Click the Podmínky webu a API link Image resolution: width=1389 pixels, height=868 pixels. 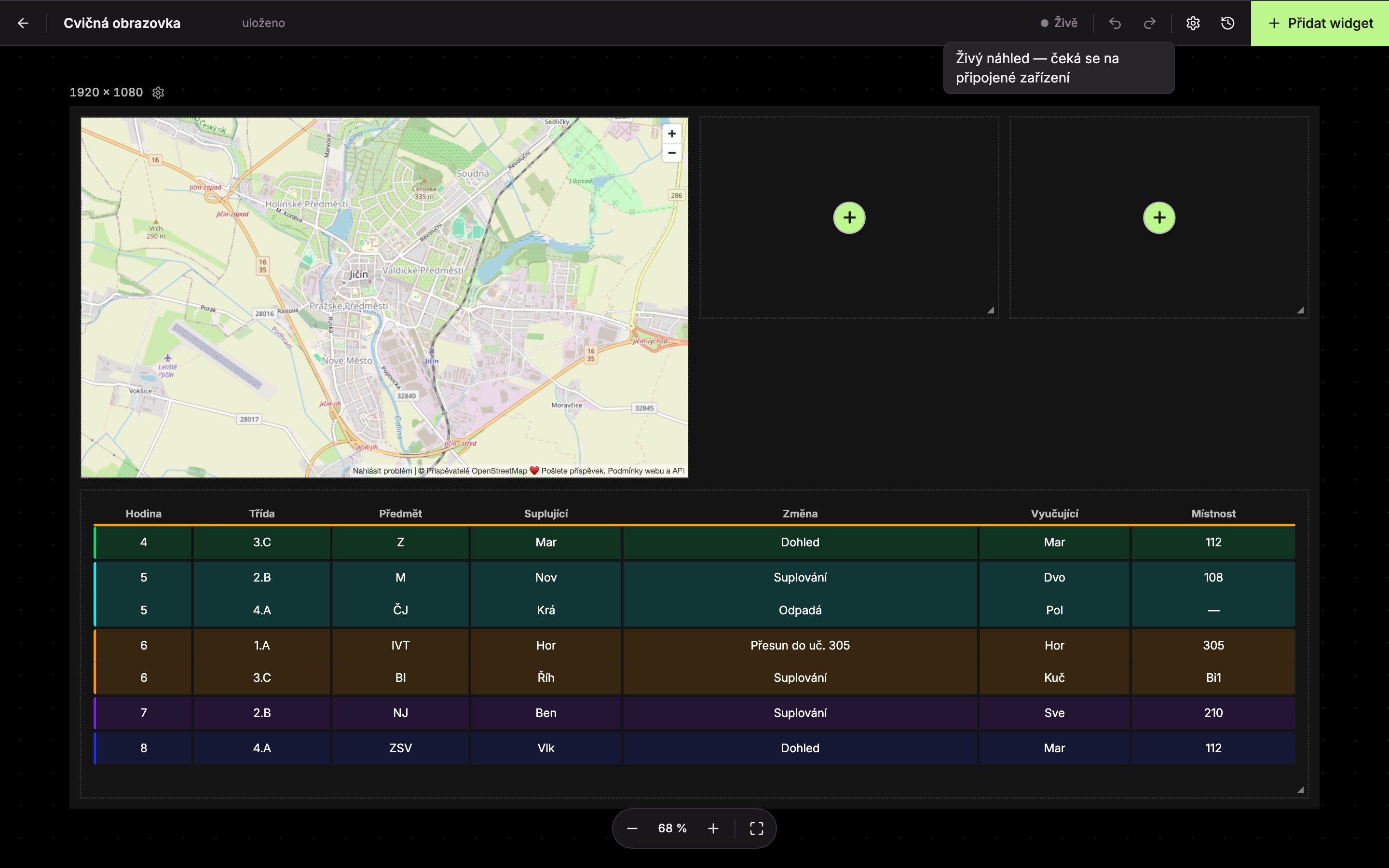click(646, 471)
